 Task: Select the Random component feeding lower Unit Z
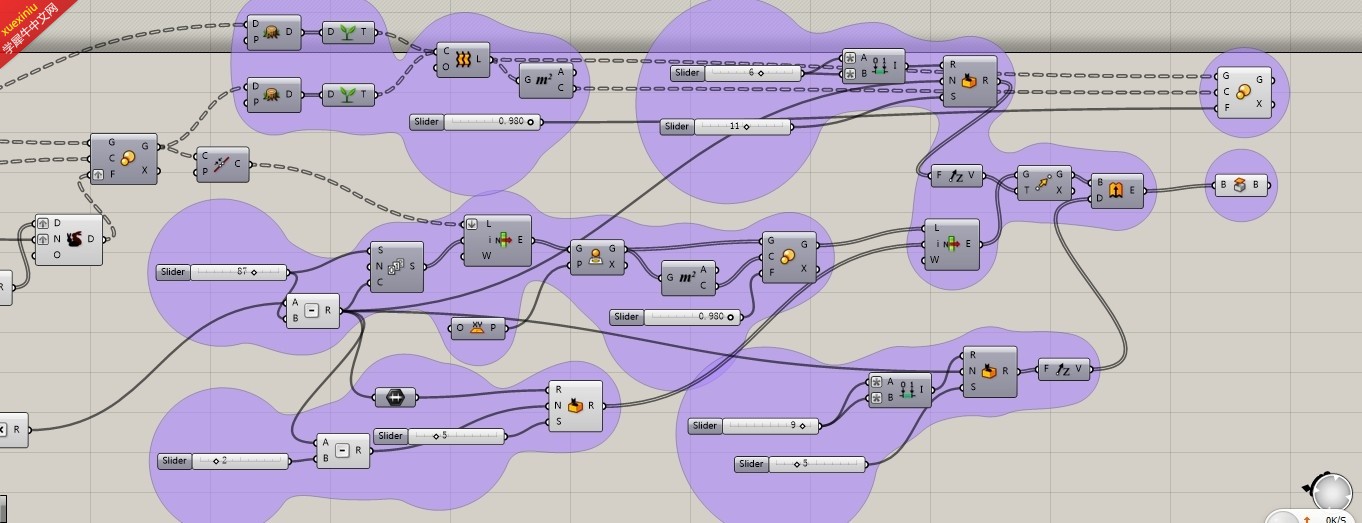[990, 371]
